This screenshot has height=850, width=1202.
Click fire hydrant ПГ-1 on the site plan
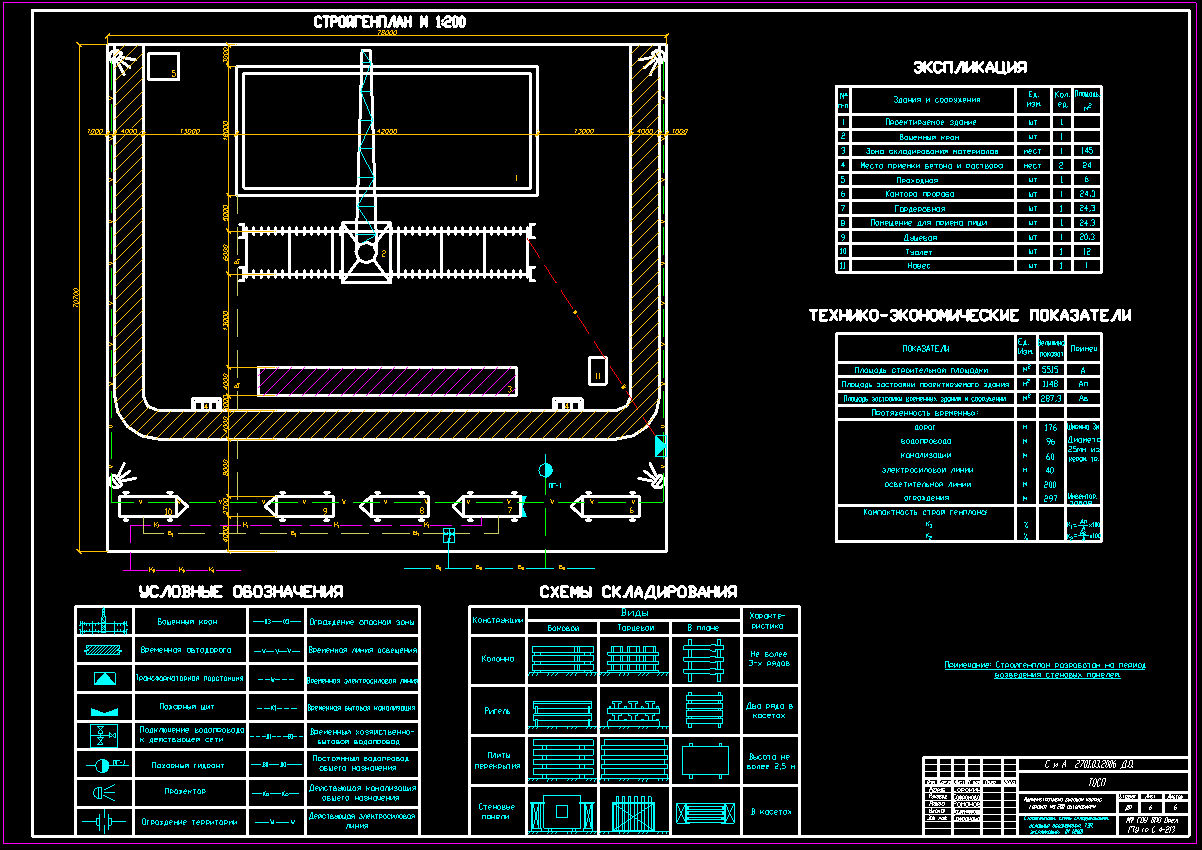[x=545, y=470]
